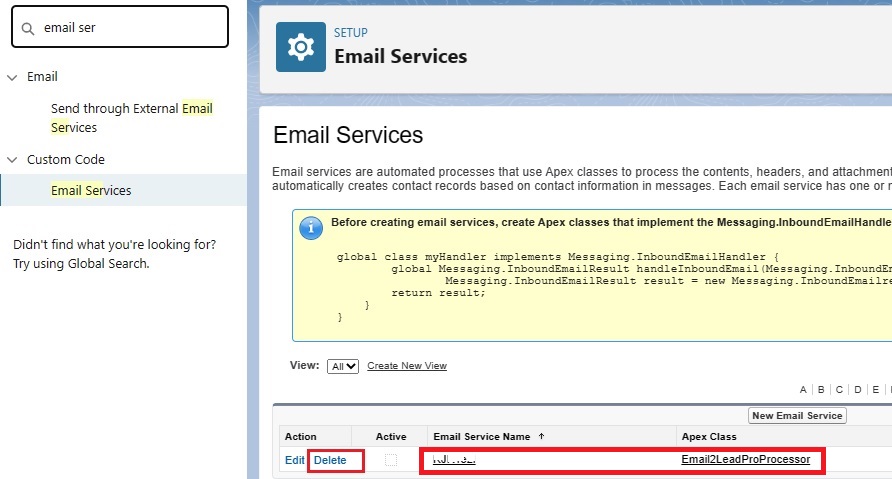Click the Edit link in the row
Screen dimensions: 892x479
(294, 460)
